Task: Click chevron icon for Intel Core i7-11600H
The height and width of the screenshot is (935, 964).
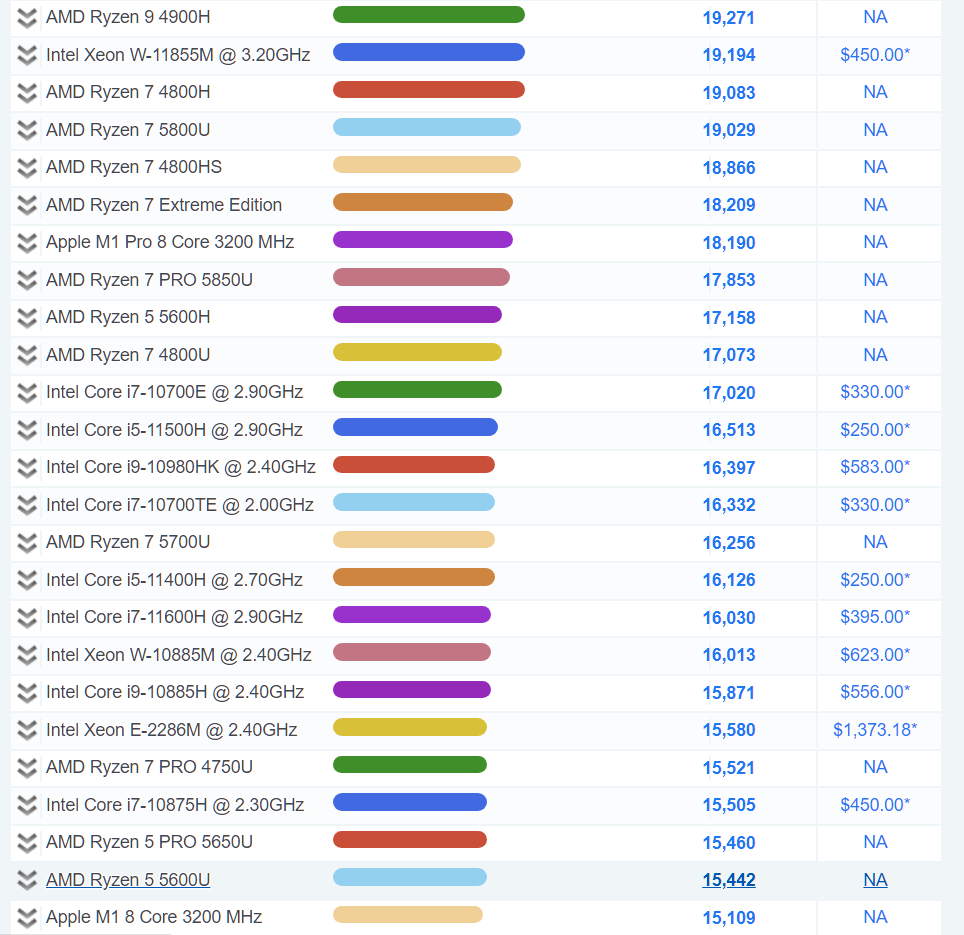Action: tap(26, 618)
